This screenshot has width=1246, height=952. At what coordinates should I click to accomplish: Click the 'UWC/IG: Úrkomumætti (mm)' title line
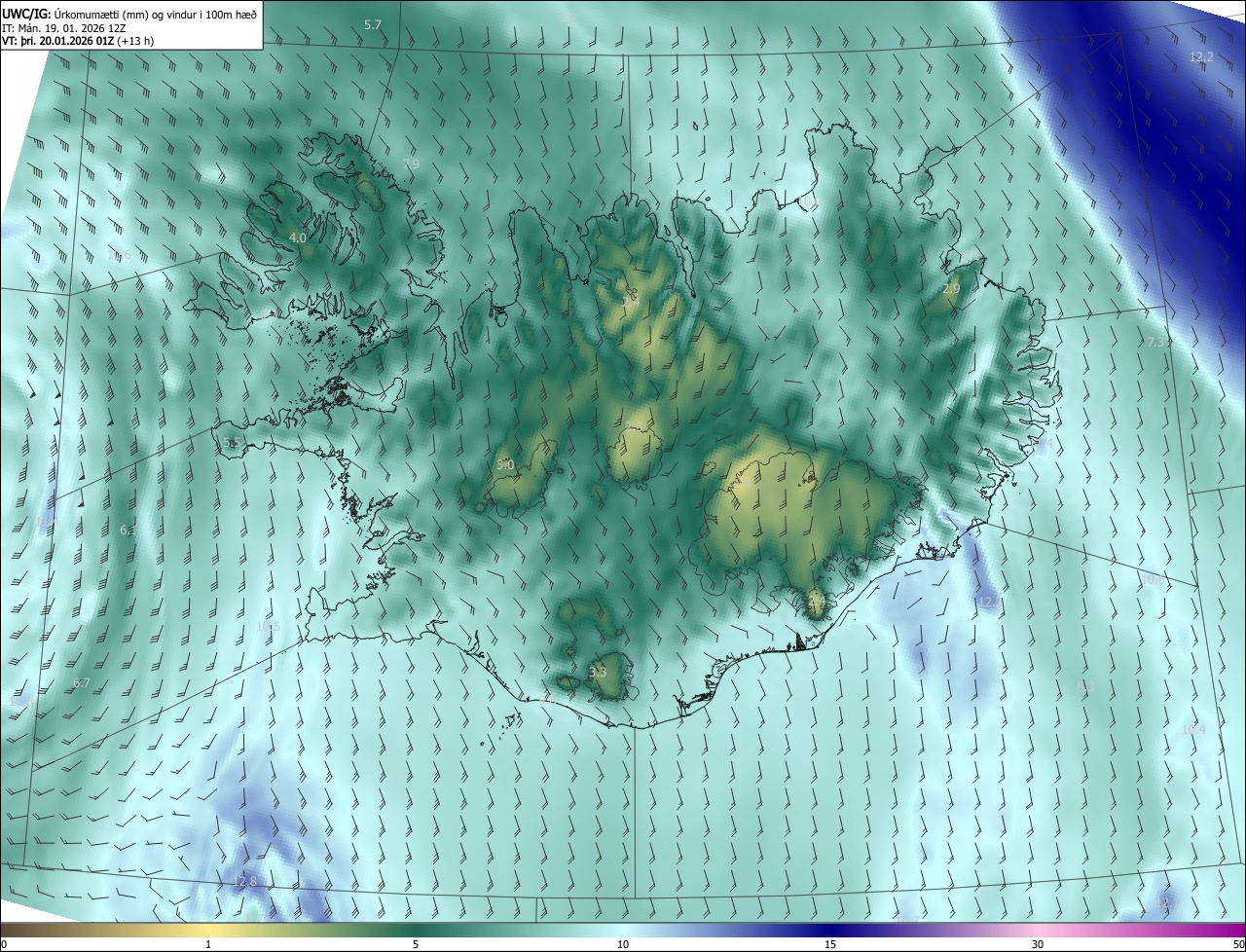[x=129, y=13]
